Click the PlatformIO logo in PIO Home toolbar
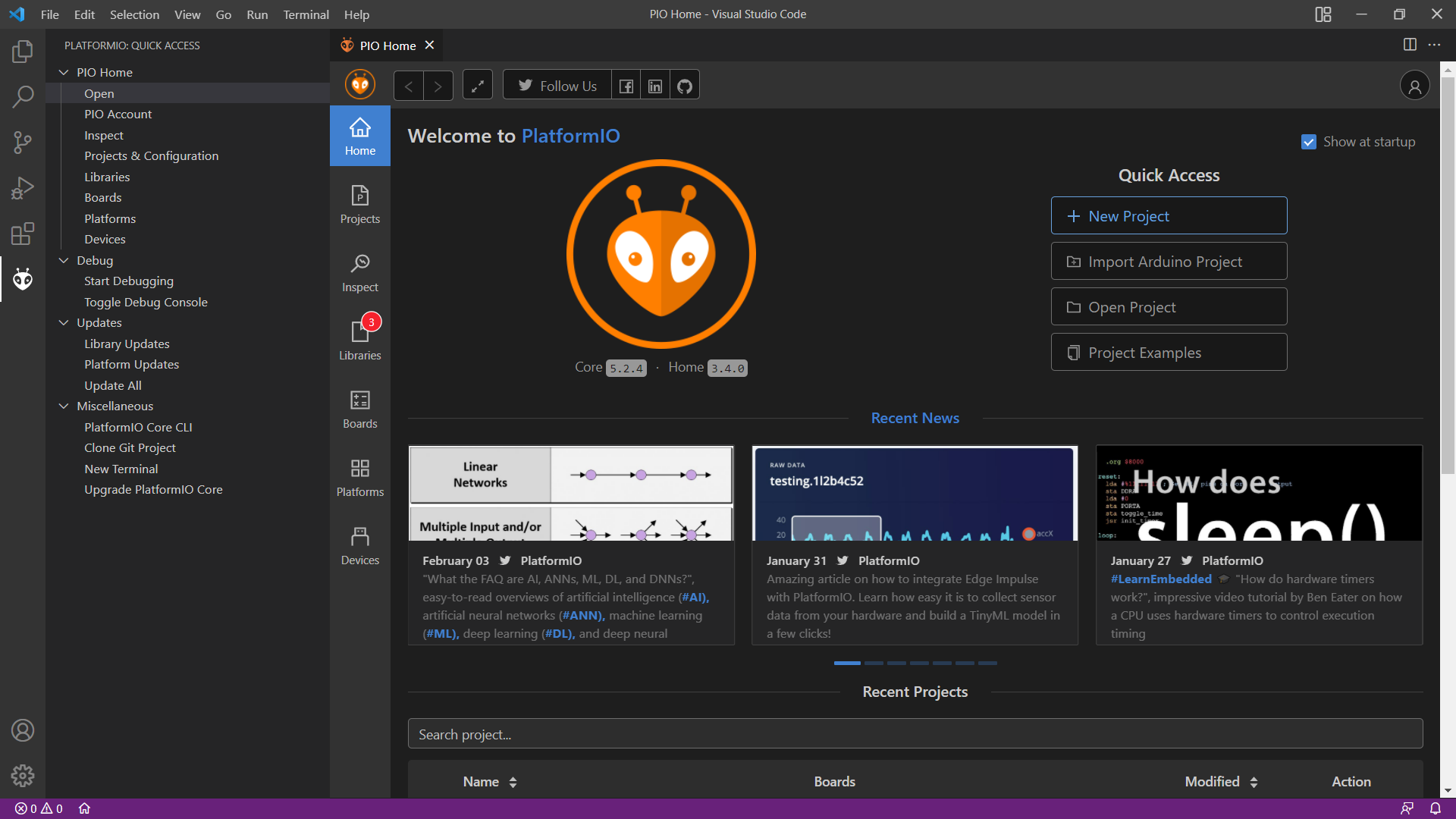1456x819 pixels. coord(360,84)
